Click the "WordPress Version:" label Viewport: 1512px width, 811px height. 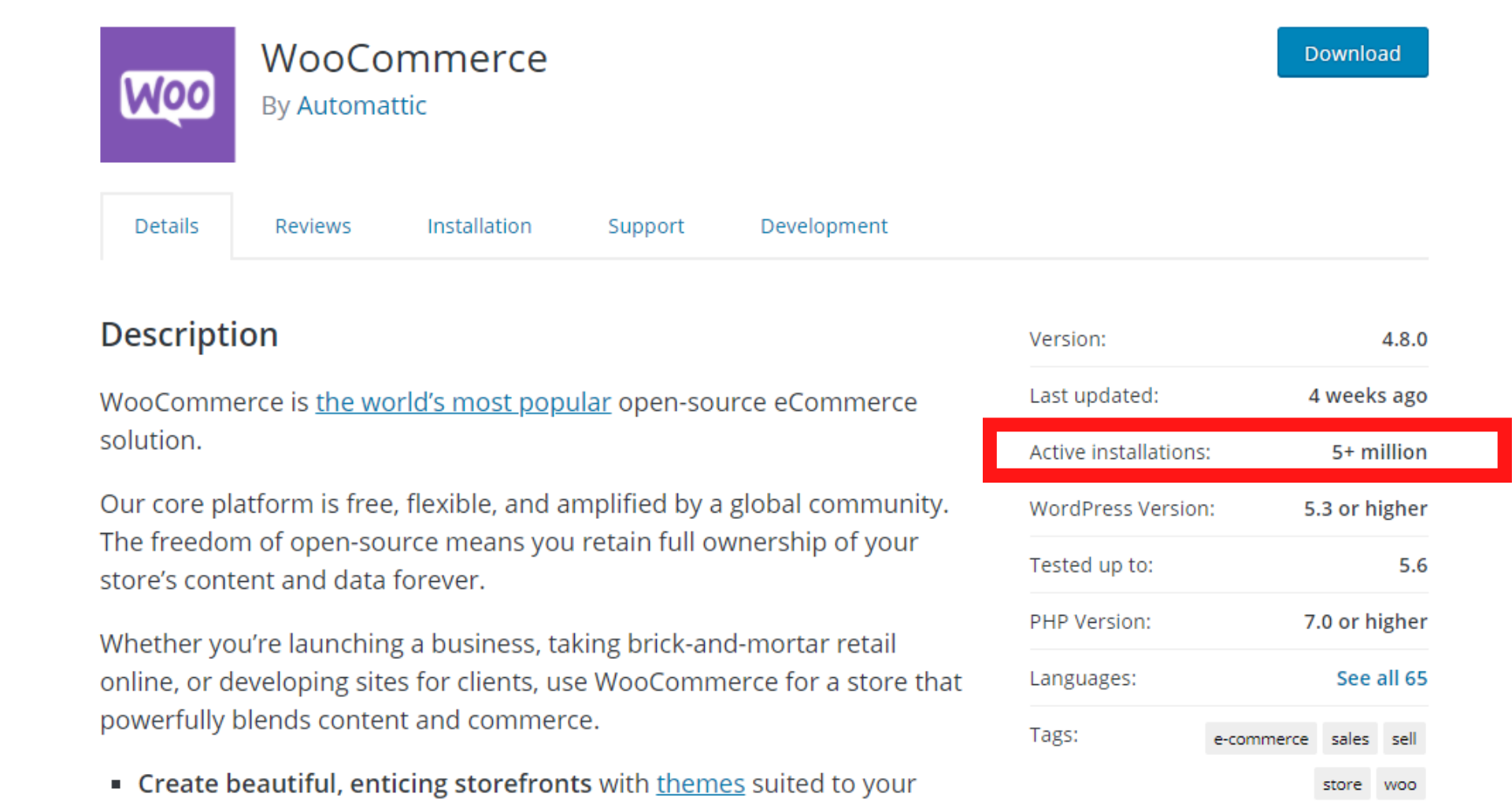(1122, 509)
